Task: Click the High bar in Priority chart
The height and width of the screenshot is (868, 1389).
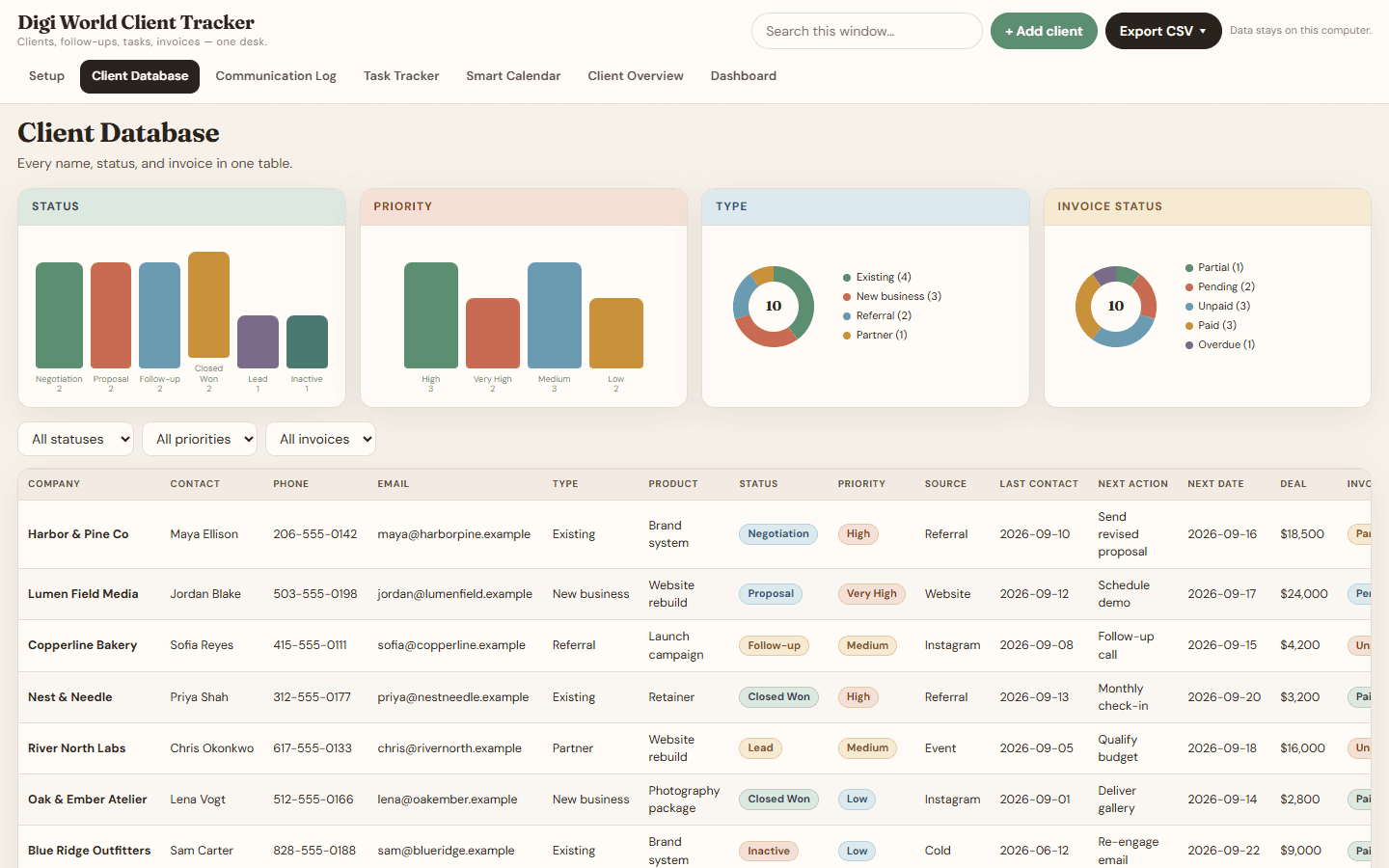Action: pos(431,315)
